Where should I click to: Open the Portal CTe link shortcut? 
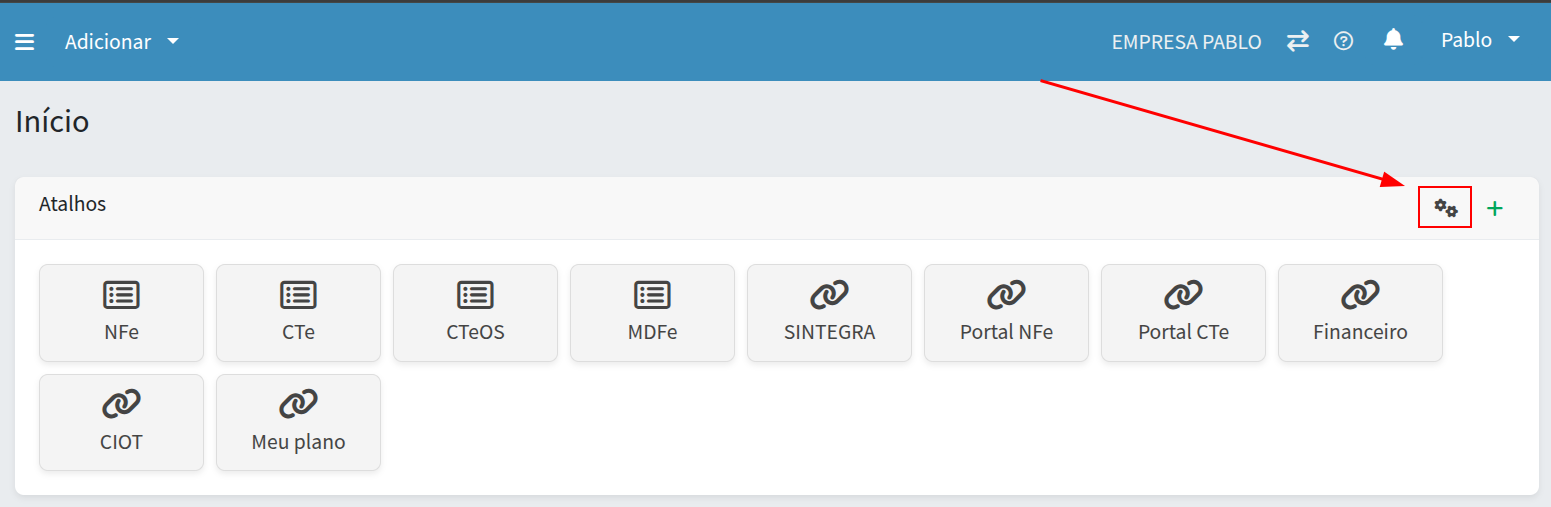pyautogui.click(x=1183, y=312)
